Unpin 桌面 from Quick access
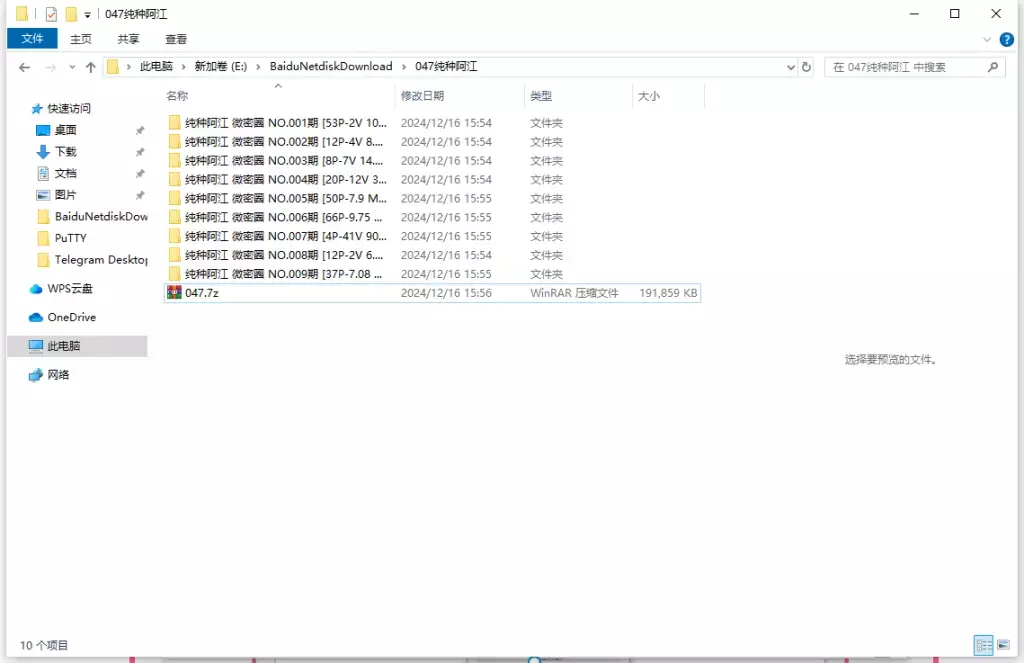1024x663 pixels. pos(141,130)
